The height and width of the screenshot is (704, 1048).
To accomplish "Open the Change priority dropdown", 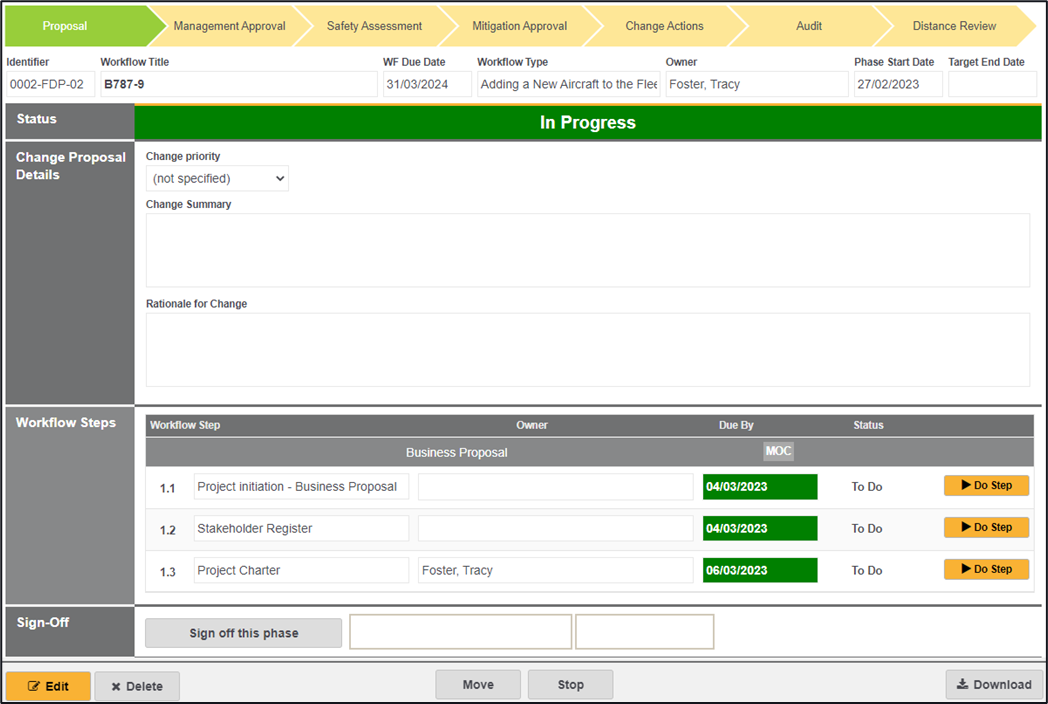I will [217, 178].
